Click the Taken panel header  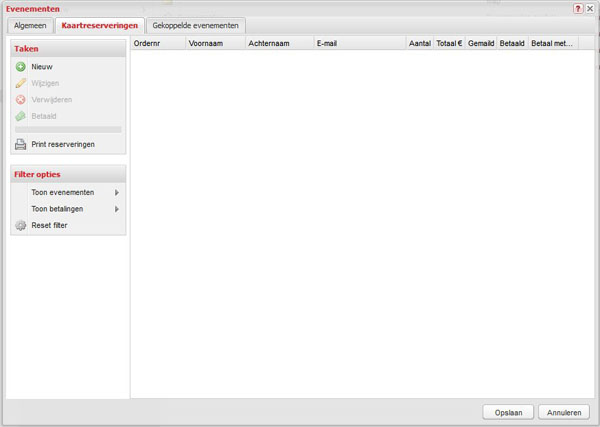(68, 49)
